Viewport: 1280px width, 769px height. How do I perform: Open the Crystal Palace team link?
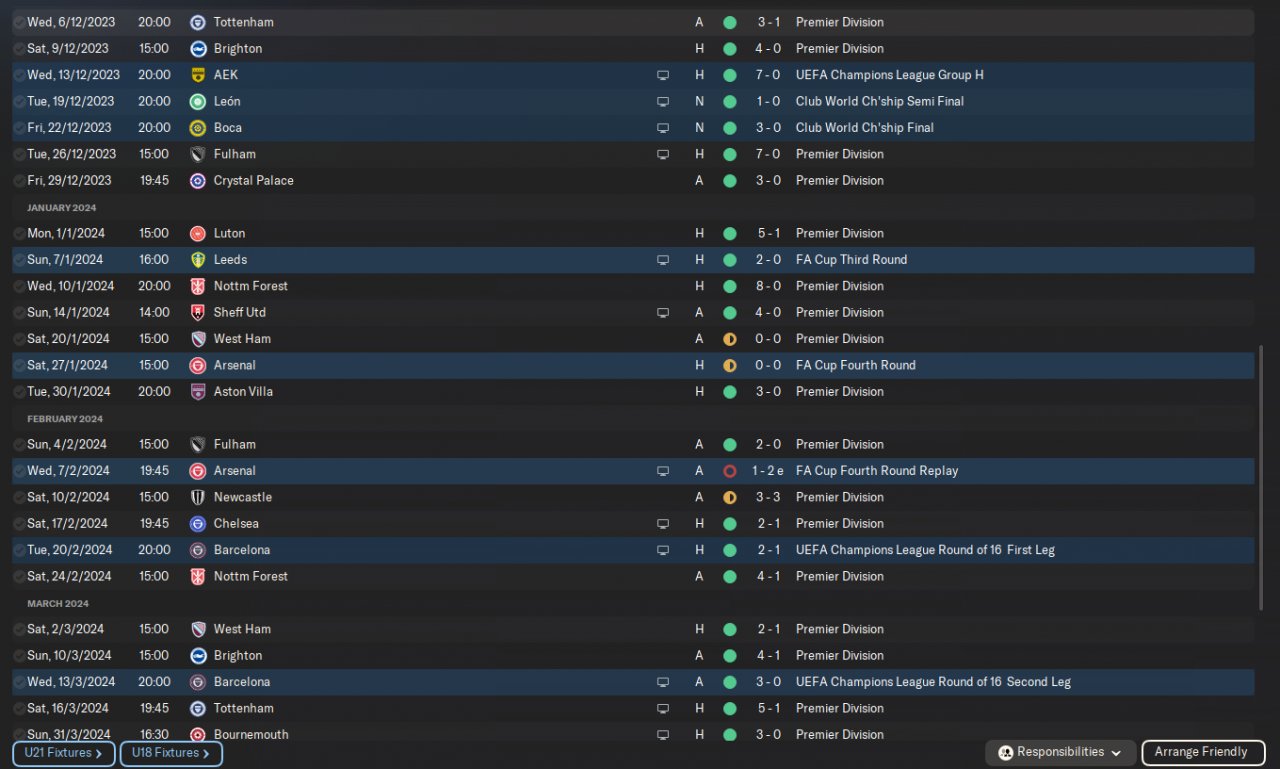253,181
